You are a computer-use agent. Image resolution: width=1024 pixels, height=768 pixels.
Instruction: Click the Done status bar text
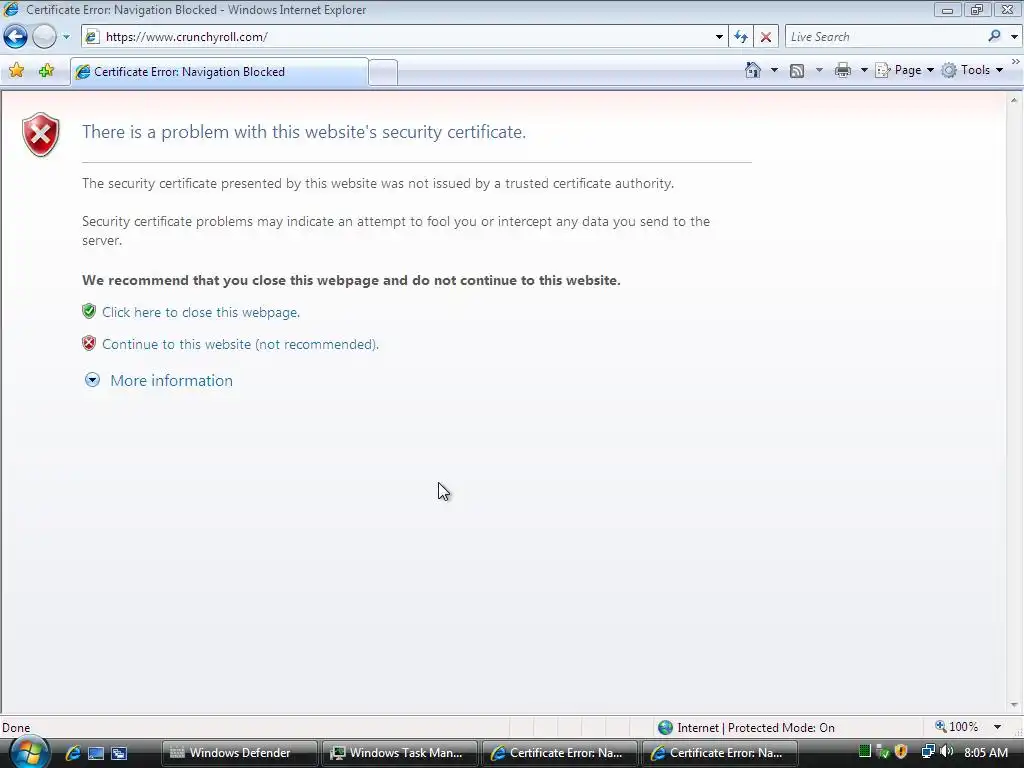tap(16, 728)
